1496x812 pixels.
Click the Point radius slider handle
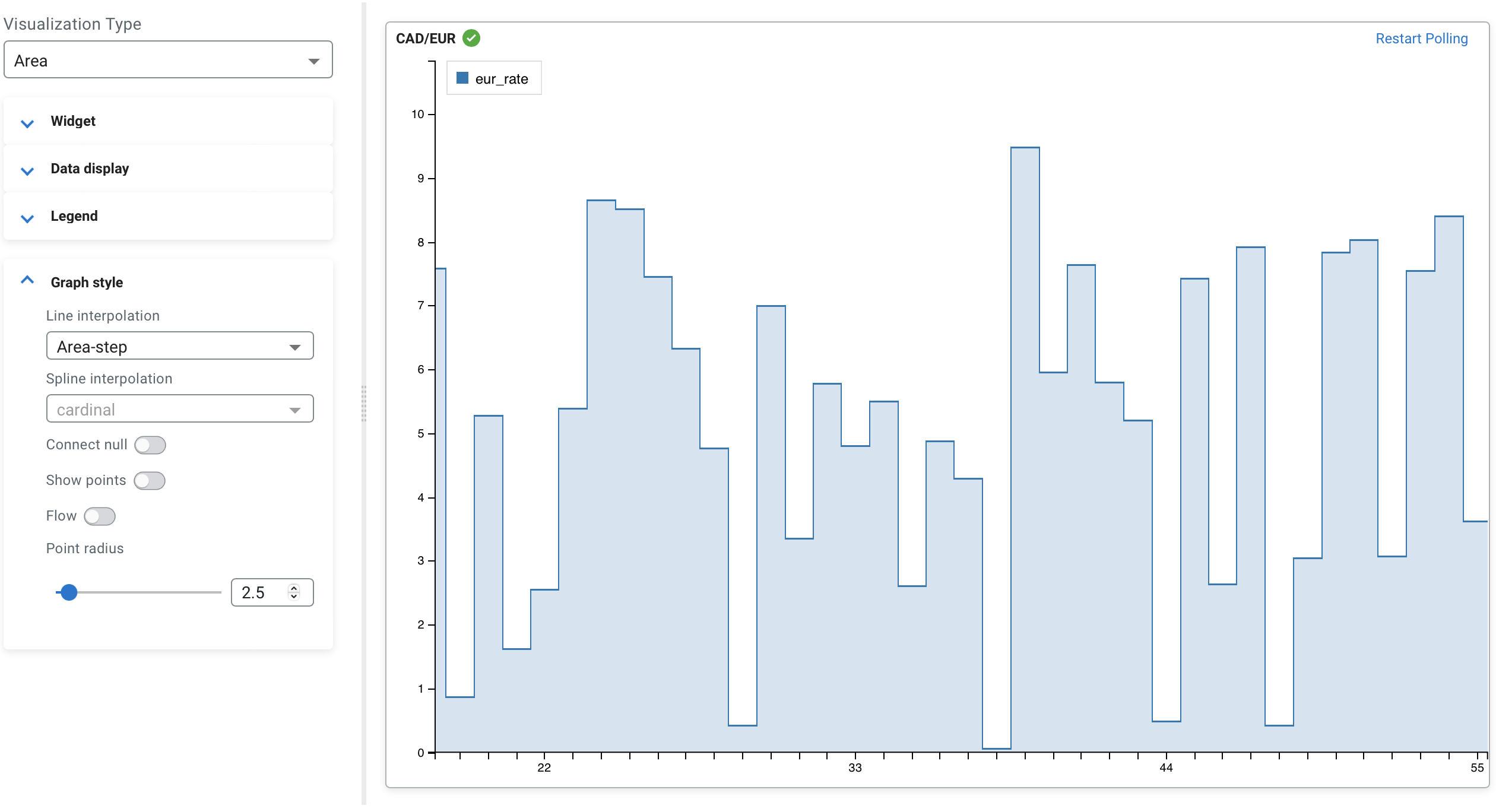click(69, 592)
